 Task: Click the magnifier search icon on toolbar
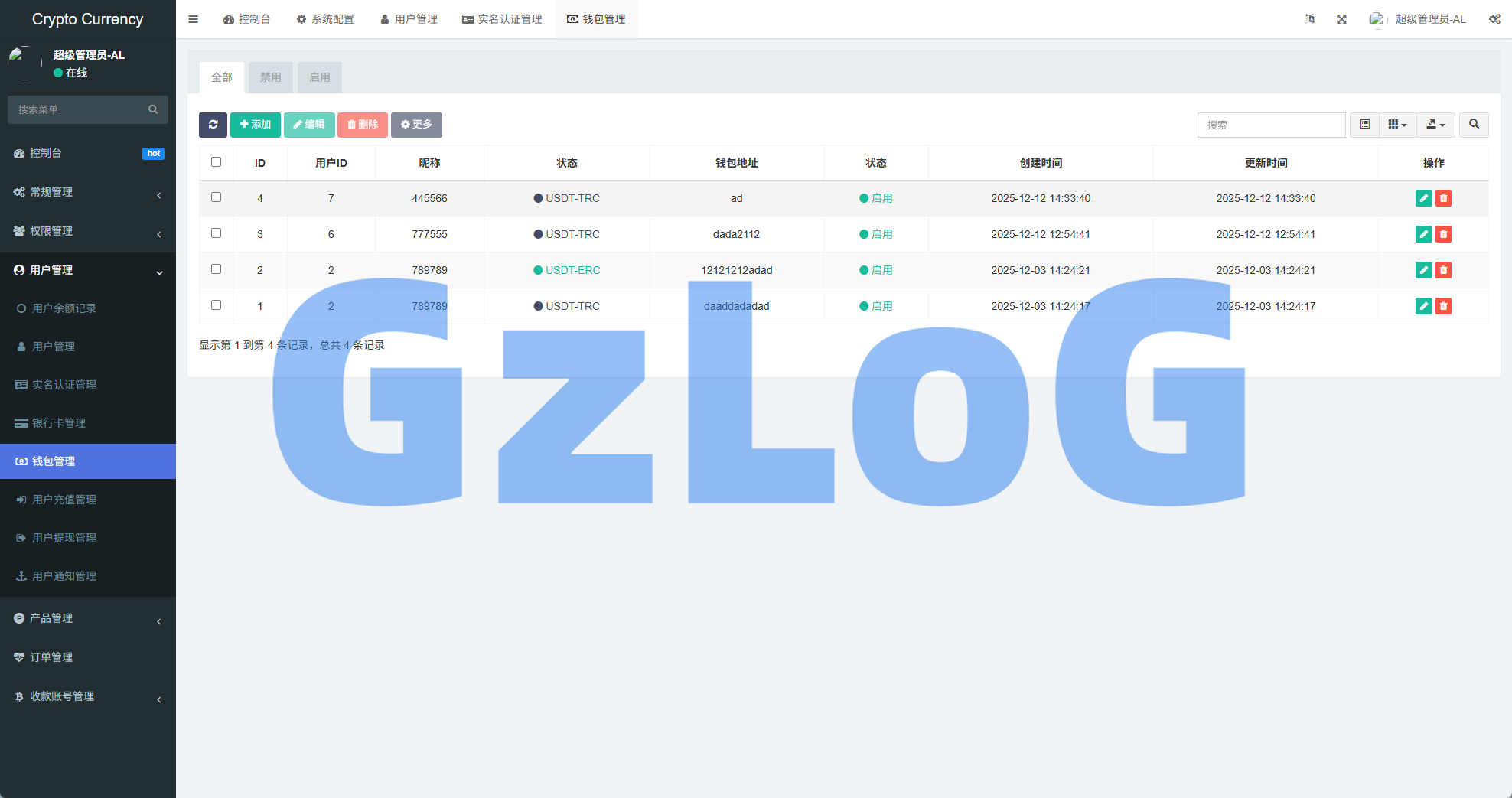tap(1474, 125)
